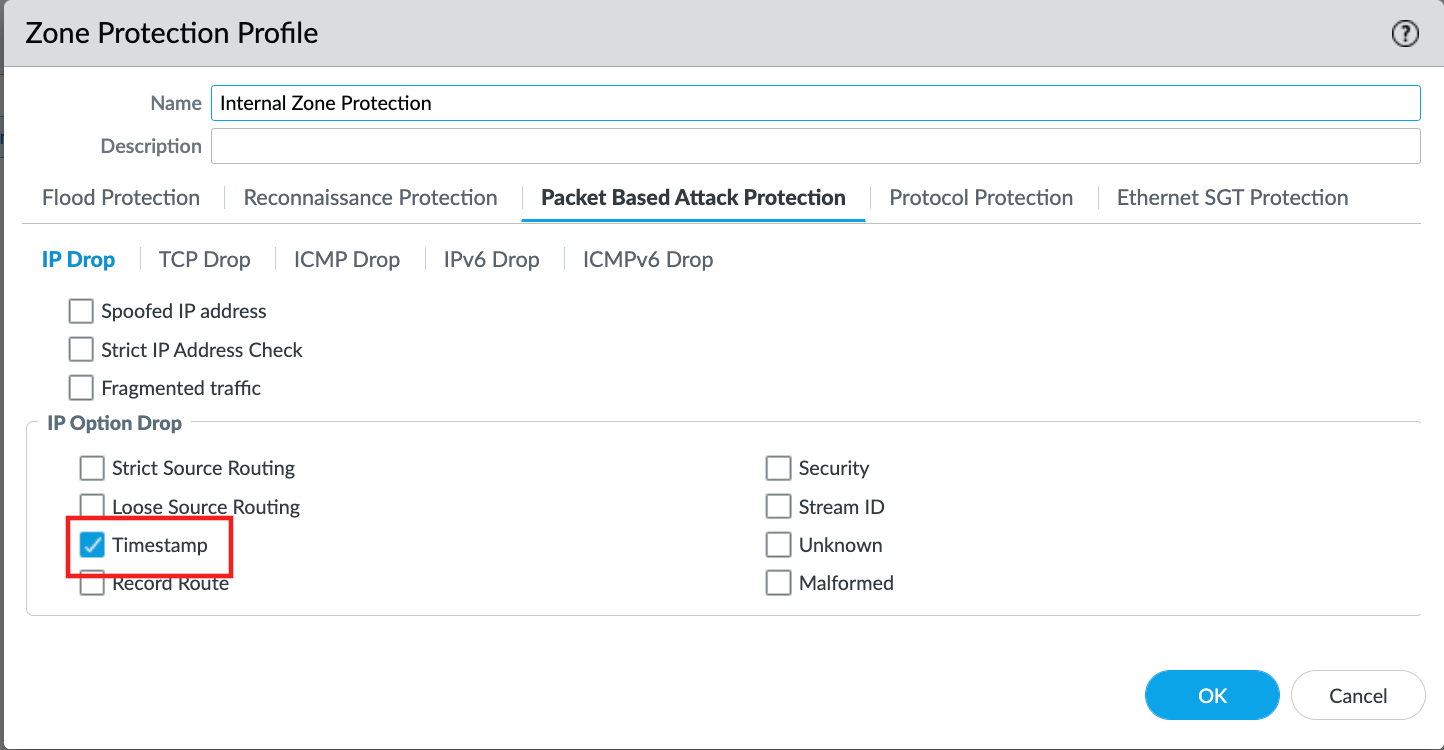Select the IPv6 Drop sub-tab
This screenshot has width=1444, height=750.
tap(491, 259)
